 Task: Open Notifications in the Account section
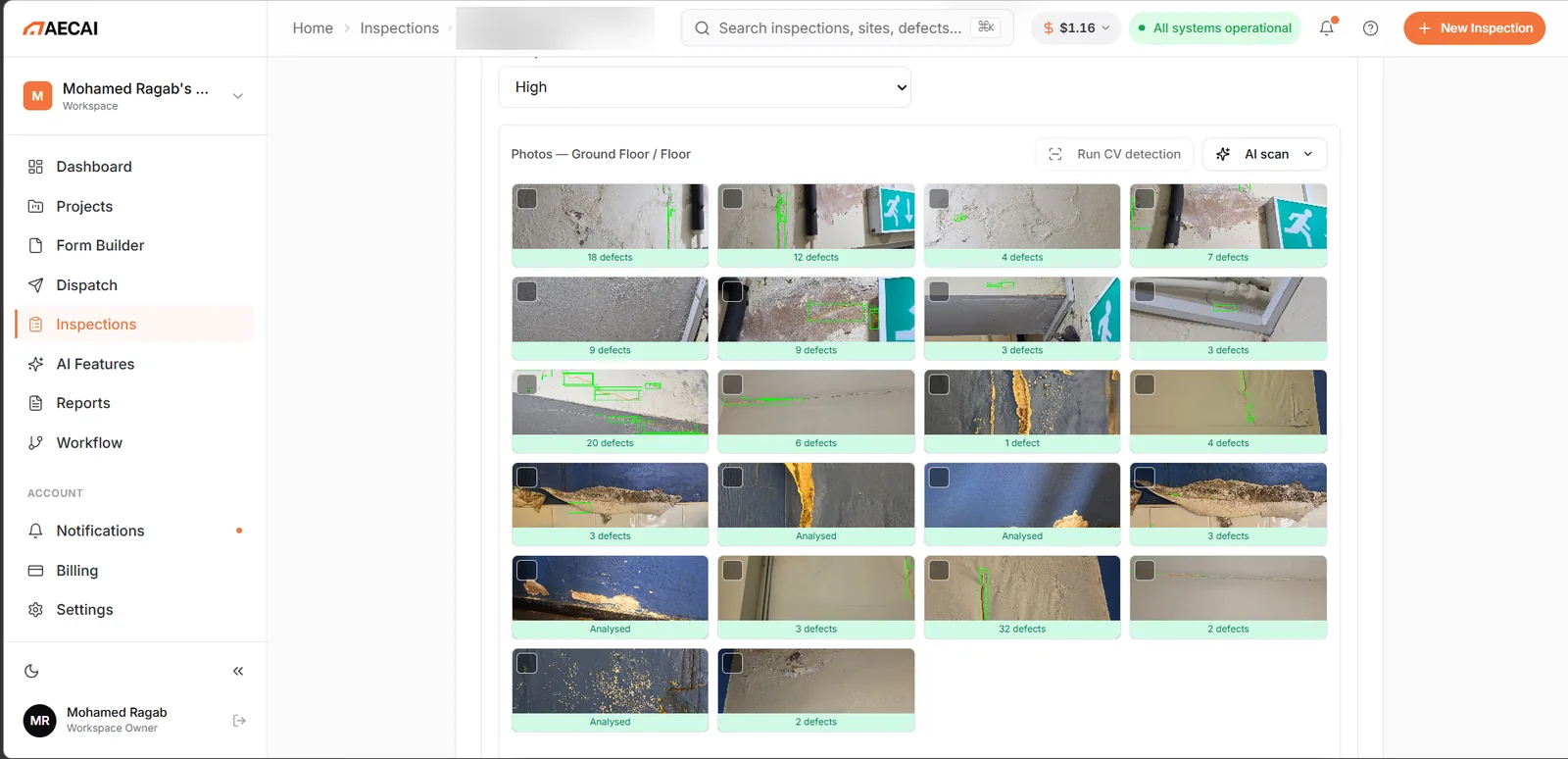tap(134, 531)
